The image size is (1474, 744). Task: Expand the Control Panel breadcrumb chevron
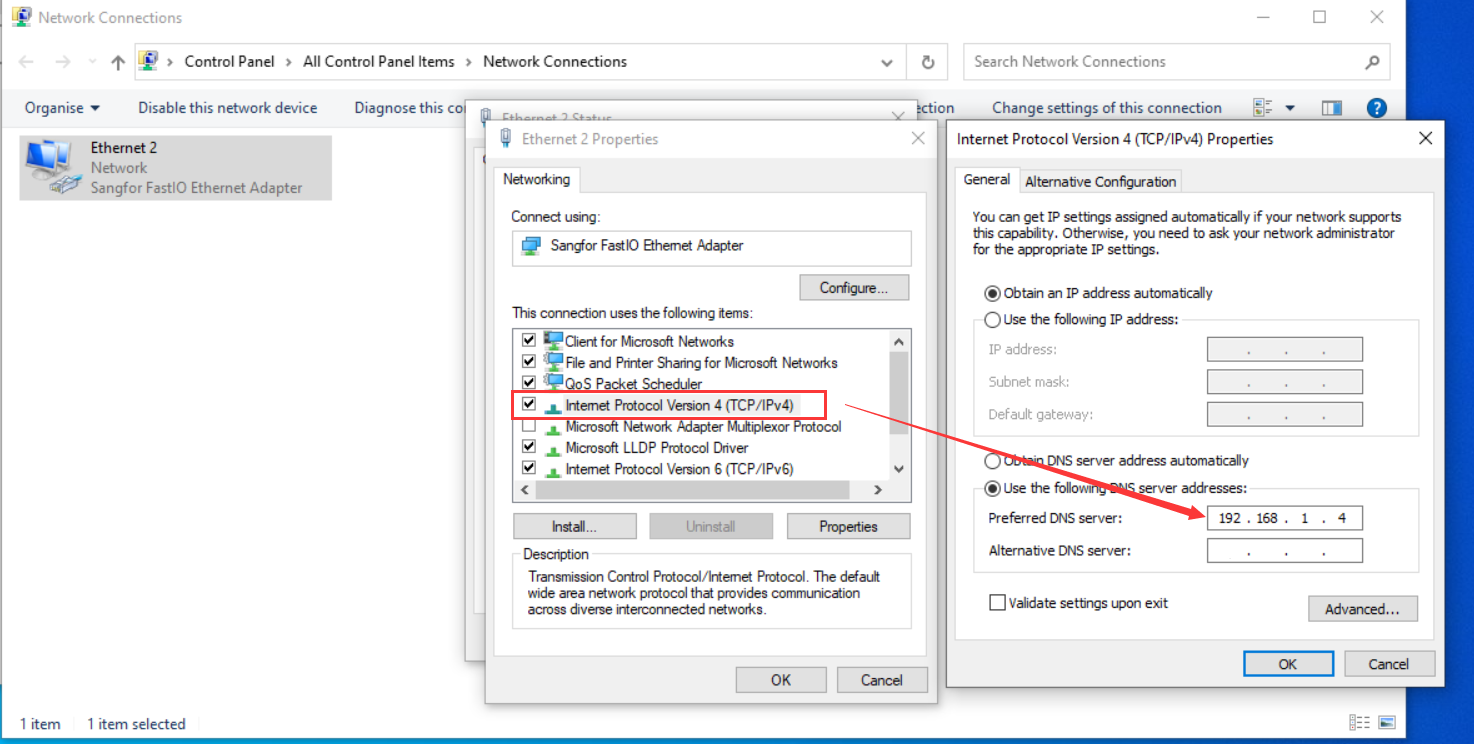tap(289, 62)
